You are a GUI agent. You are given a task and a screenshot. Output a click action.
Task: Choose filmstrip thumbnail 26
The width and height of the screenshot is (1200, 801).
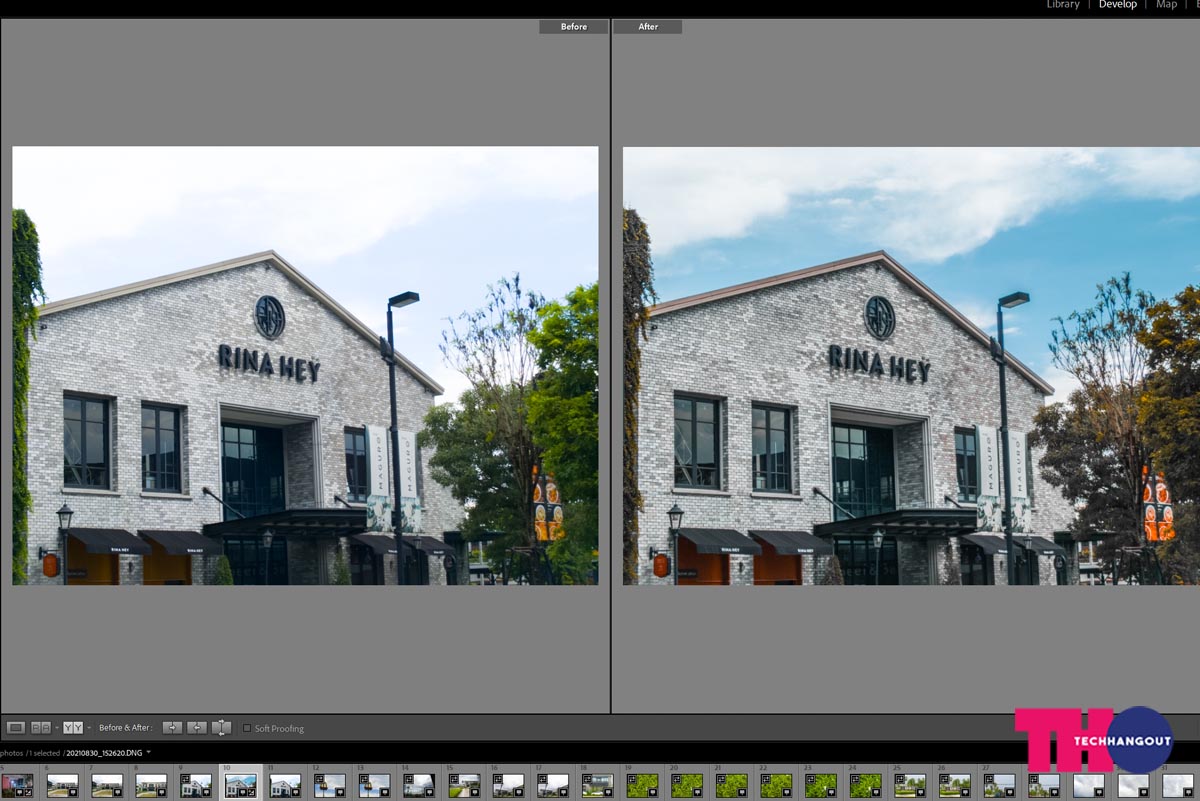[x=955, y=785]
